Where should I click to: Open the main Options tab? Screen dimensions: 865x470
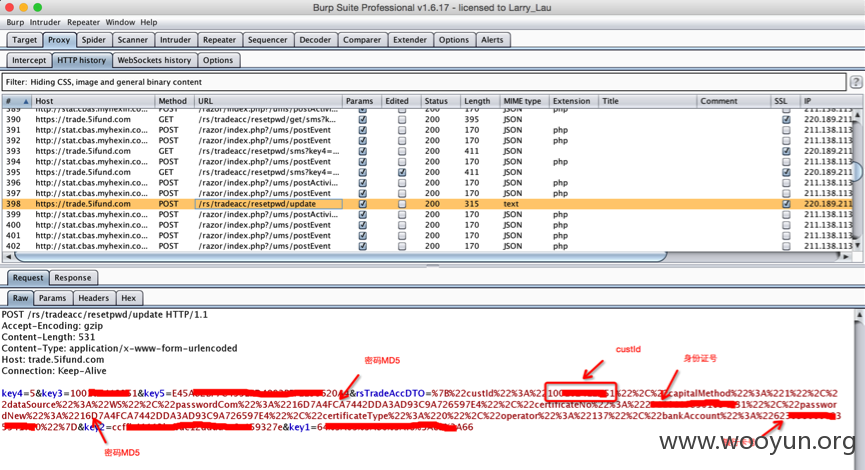pyautogui.click(x=454, y=40)
